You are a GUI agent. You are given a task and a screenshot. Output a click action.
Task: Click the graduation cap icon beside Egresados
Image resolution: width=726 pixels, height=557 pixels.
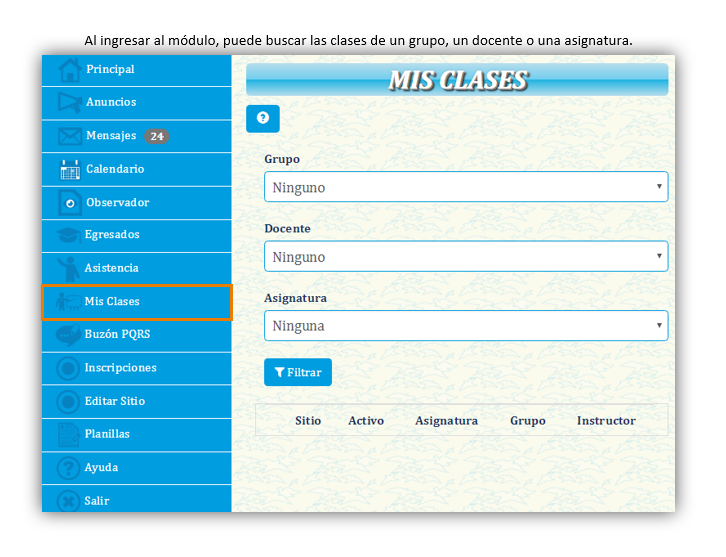click(x=68, y=235)
